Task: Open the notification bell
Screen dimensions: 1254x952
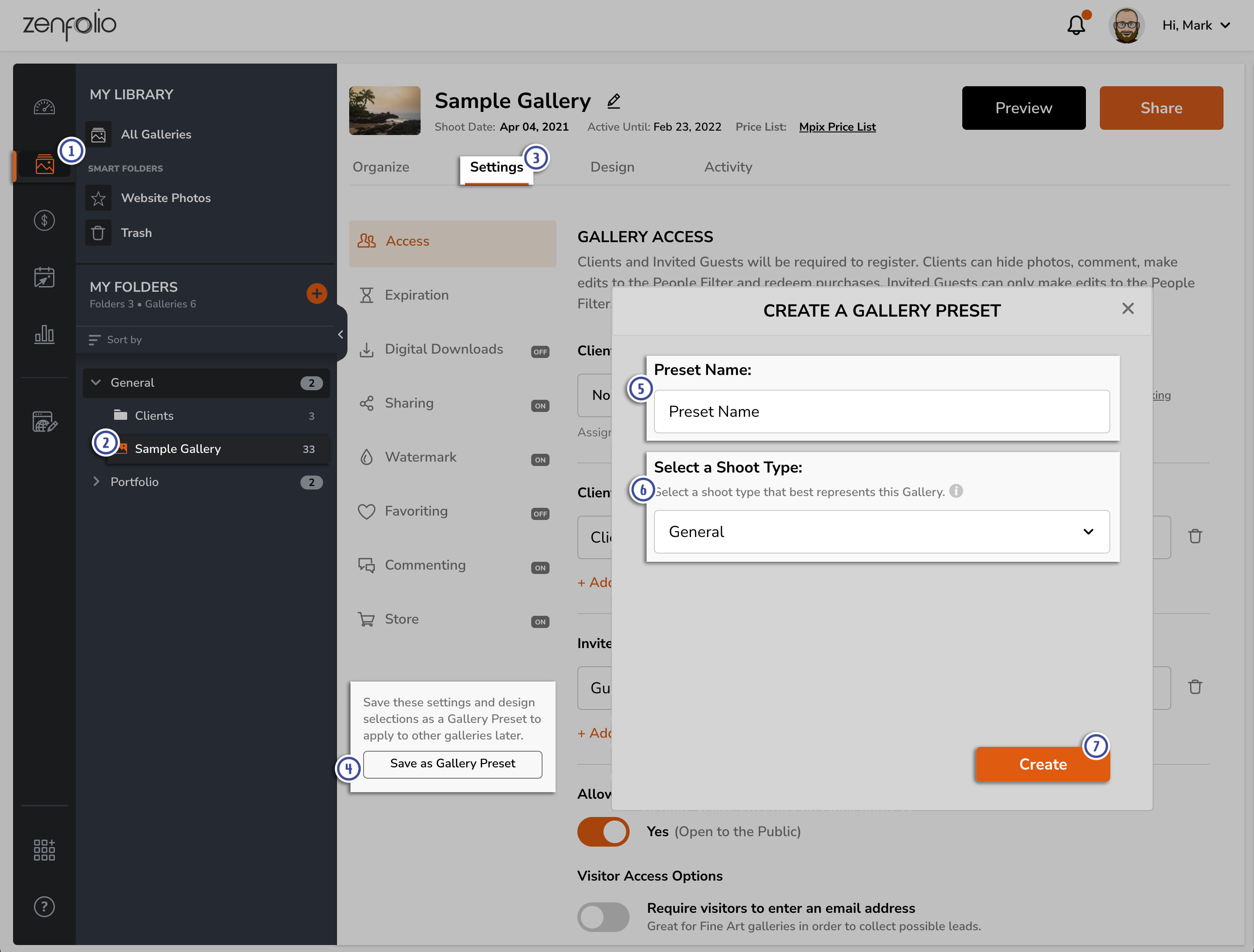Action: (x=1076, y=25)
